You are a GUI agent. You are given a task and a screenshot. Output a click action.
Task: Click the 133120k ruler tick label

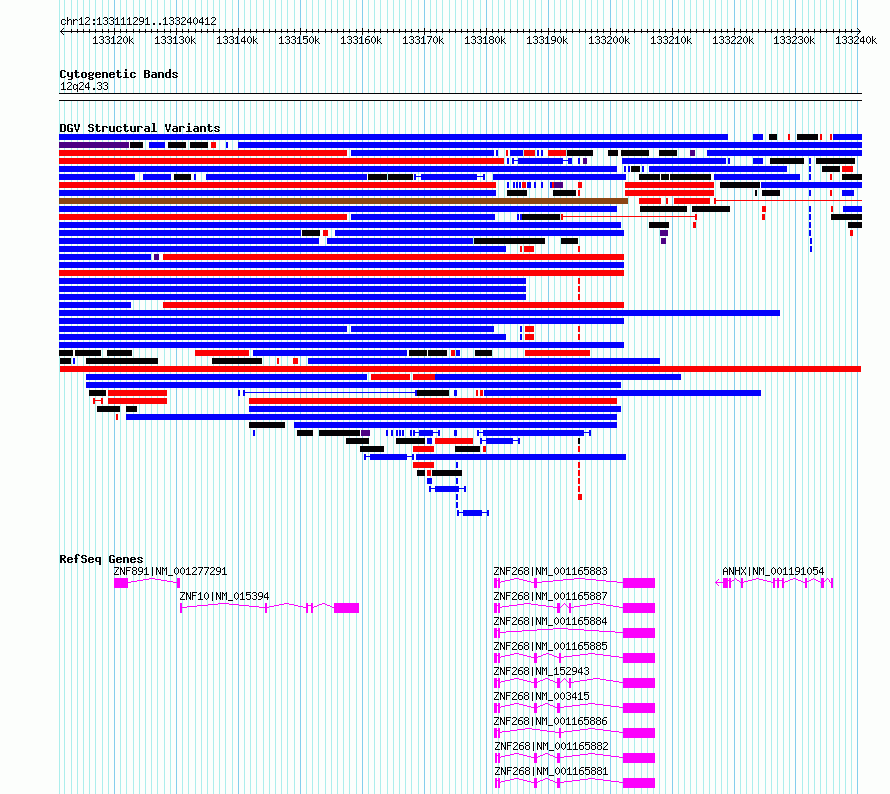click(x=113, y=40)
